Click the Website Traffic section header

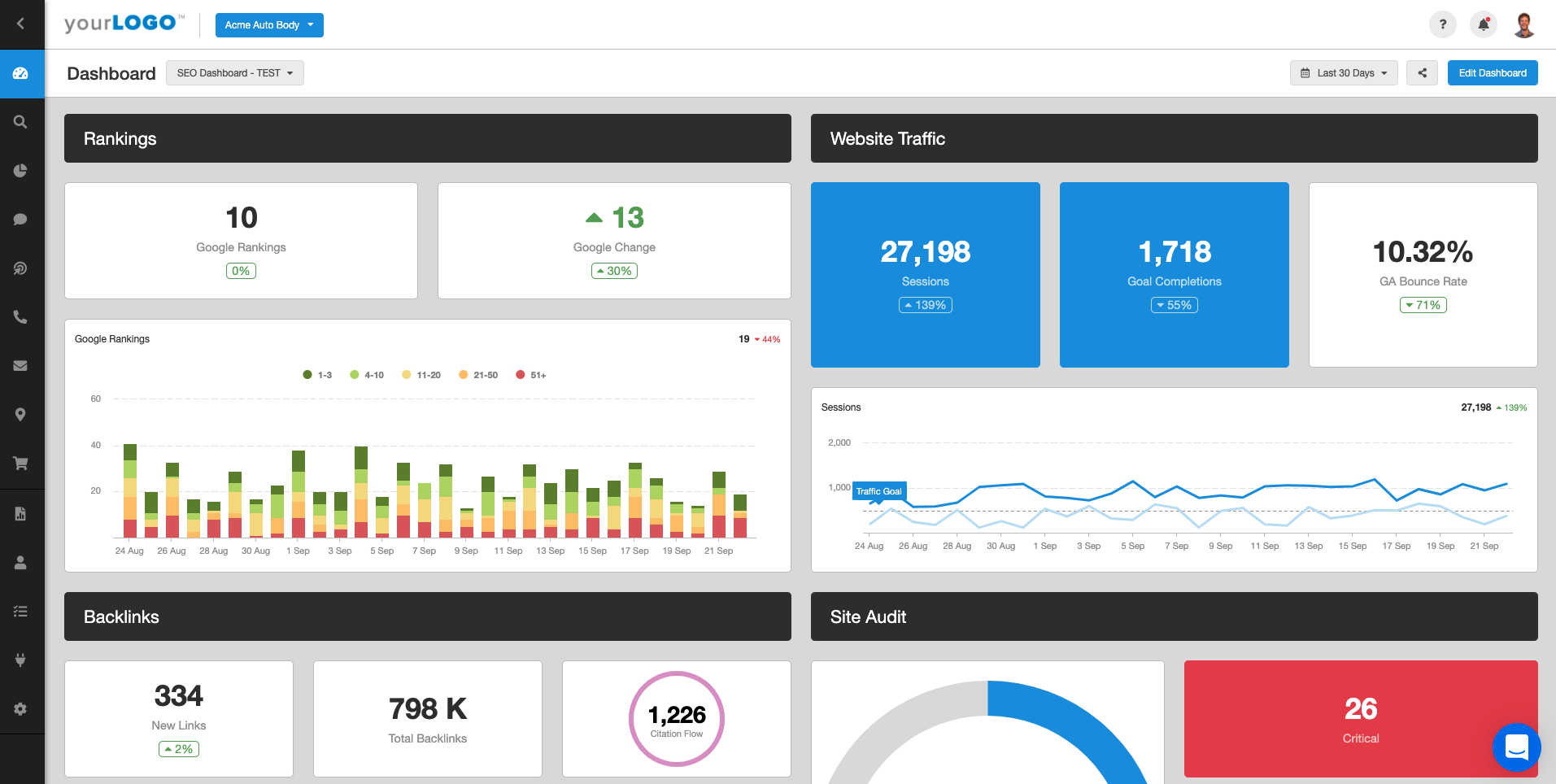tap(1175, 138)
